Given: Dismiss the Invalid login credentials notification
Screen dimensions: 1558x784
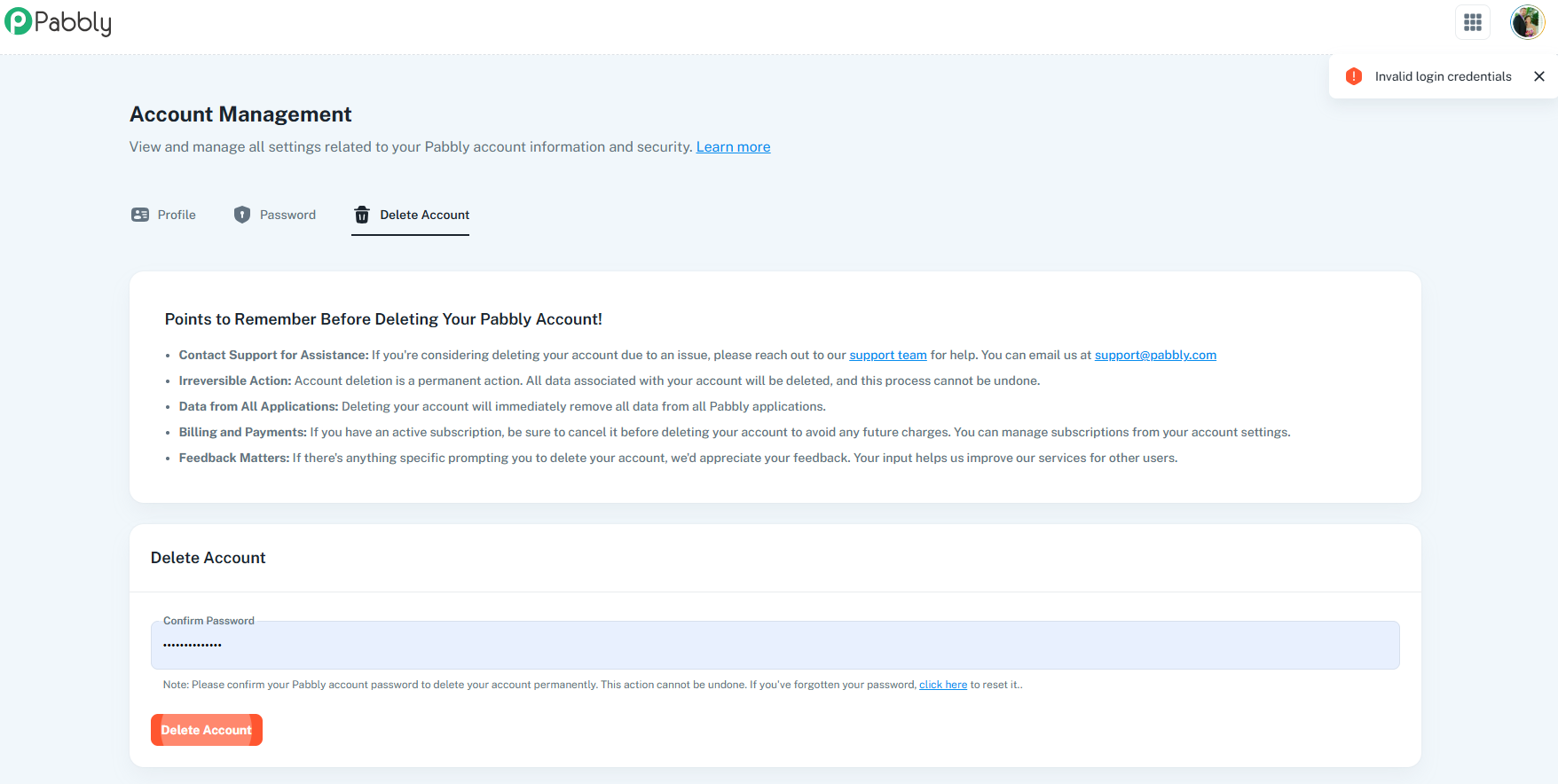Looking at the screenshot, I should click(x=1539, y=76).
